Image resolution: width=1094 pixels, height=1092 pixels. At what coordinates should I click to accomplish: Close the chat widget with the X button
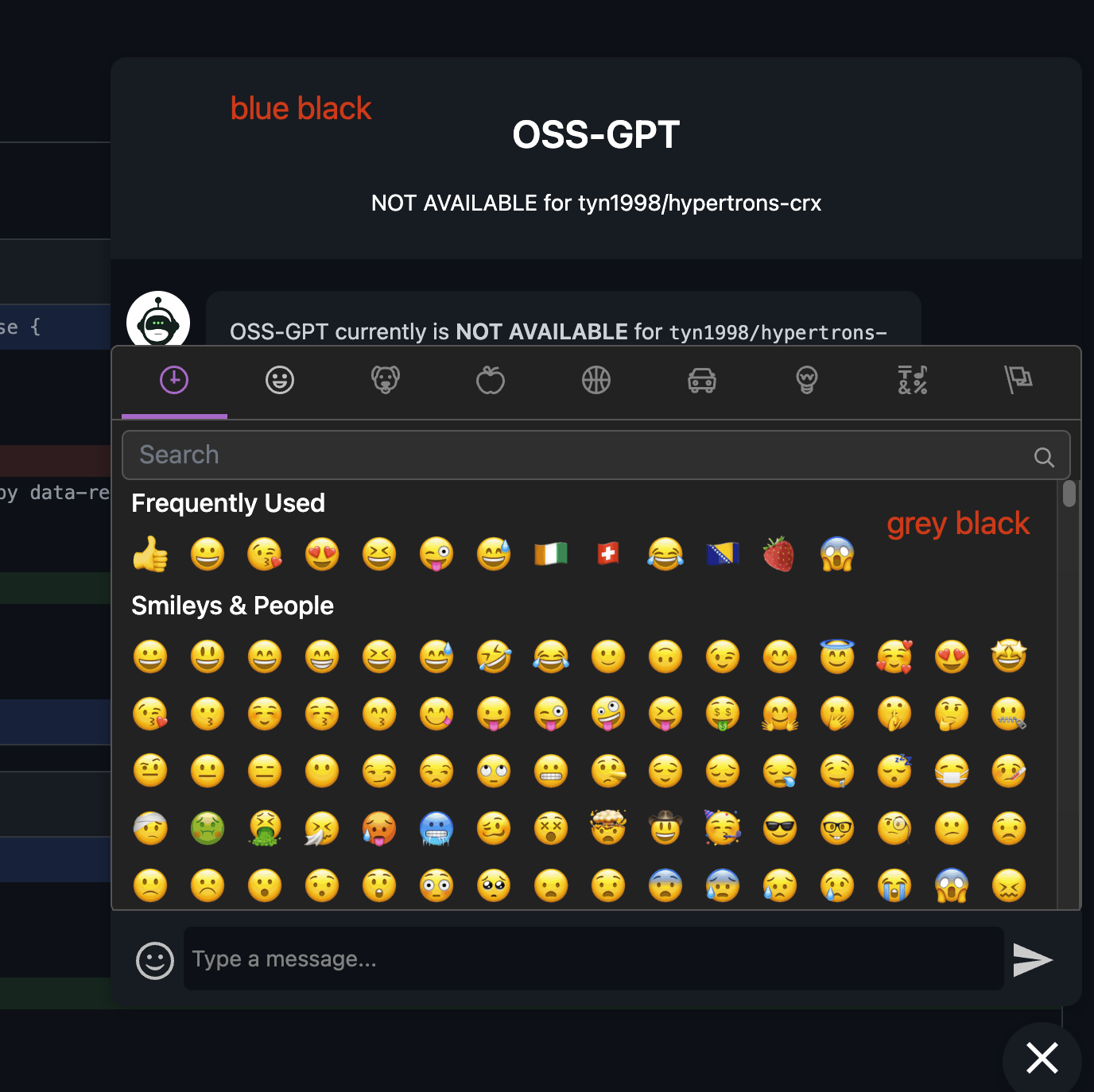click(x=1042, y=1059)
